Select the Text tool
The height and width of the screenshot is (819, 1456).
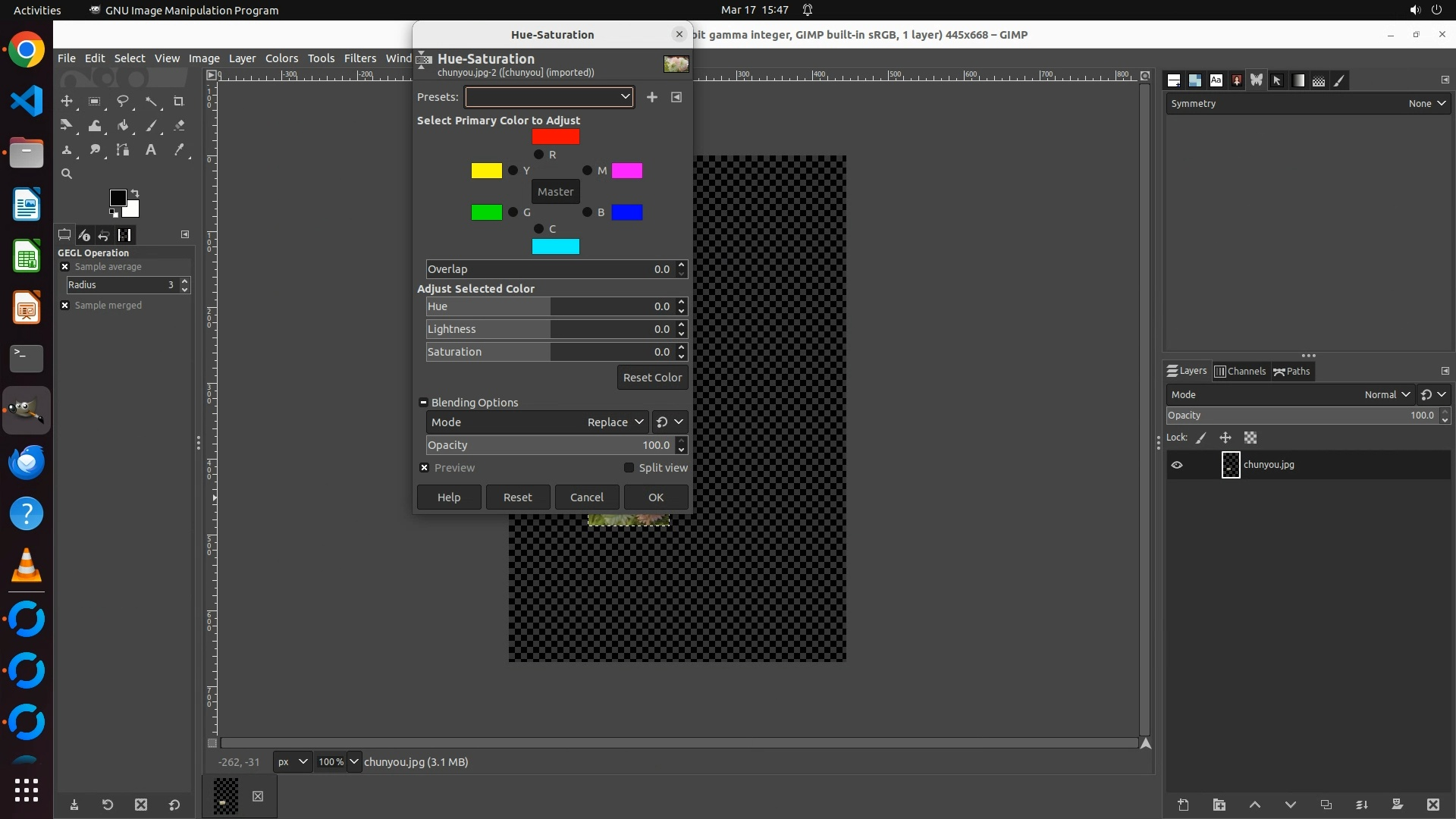151,150
